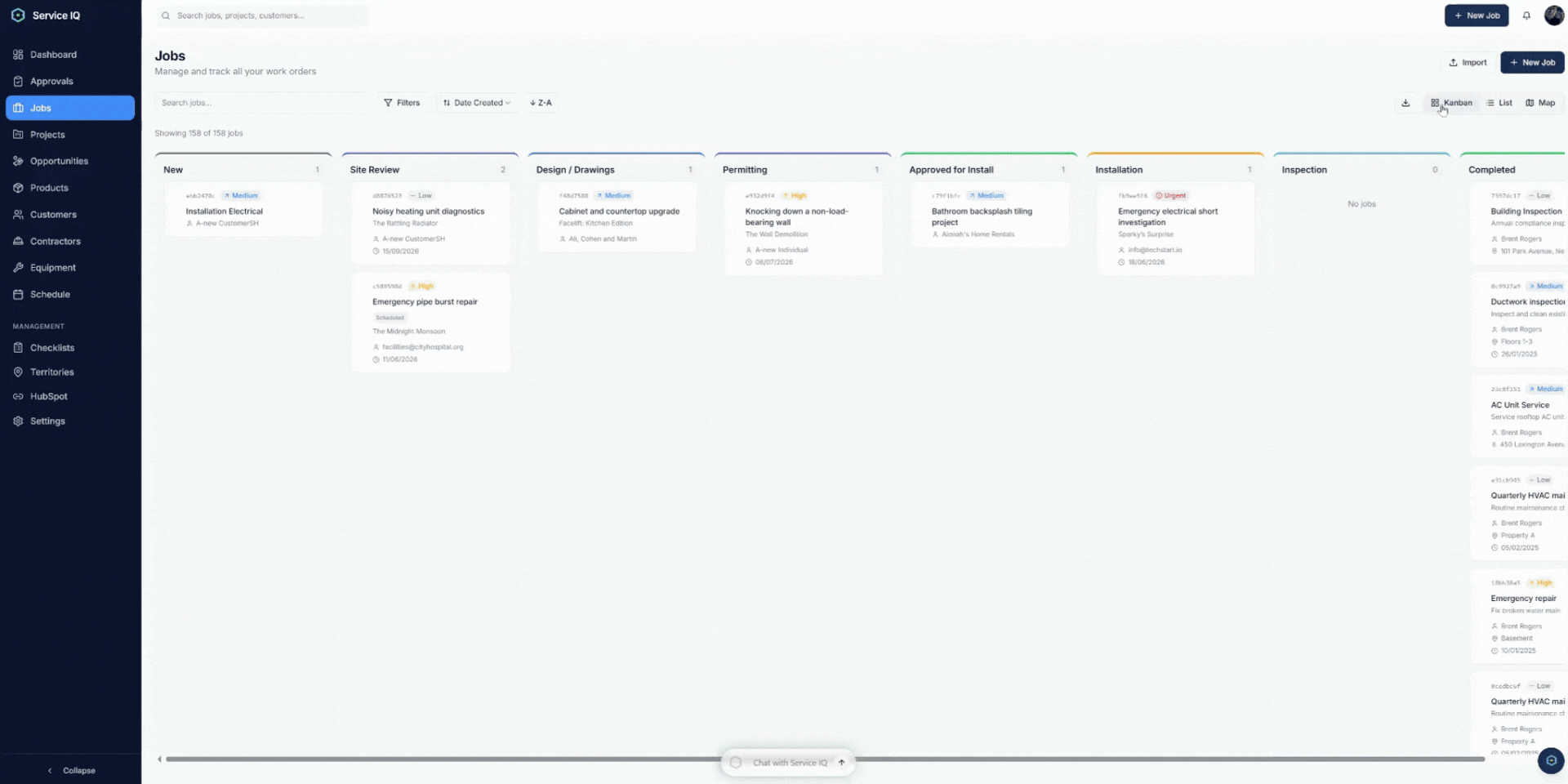The image size is (1568, 784).
Task: Open Opportunities in the sidebar
Action: [70, 161]
